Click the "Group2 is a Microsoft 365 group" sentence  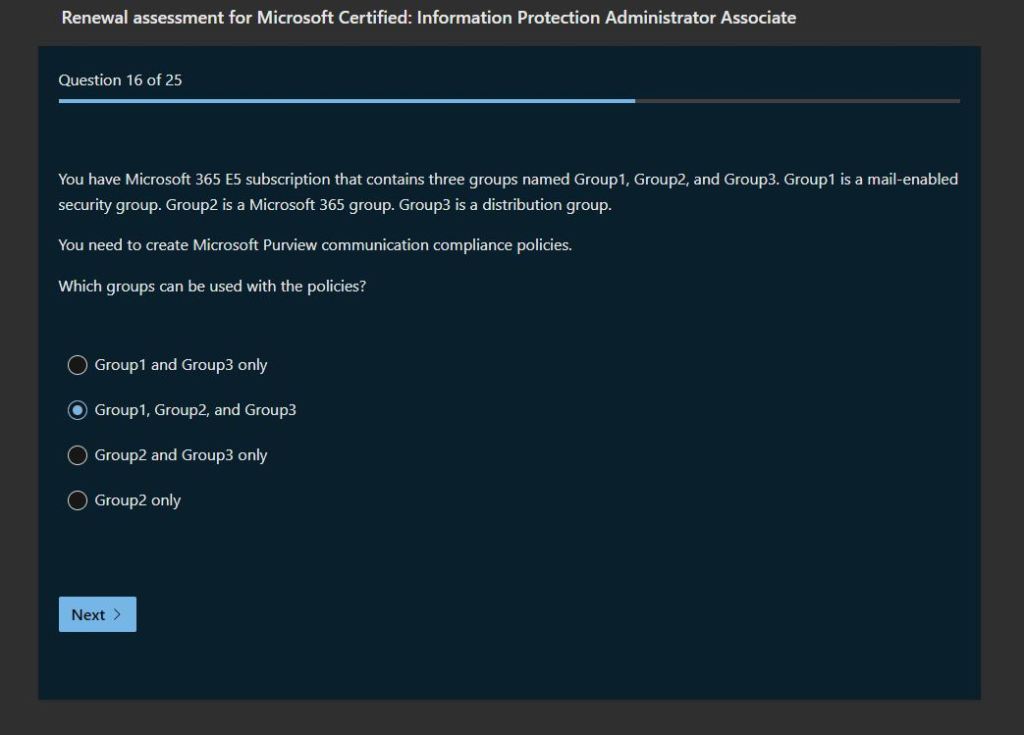280,205
